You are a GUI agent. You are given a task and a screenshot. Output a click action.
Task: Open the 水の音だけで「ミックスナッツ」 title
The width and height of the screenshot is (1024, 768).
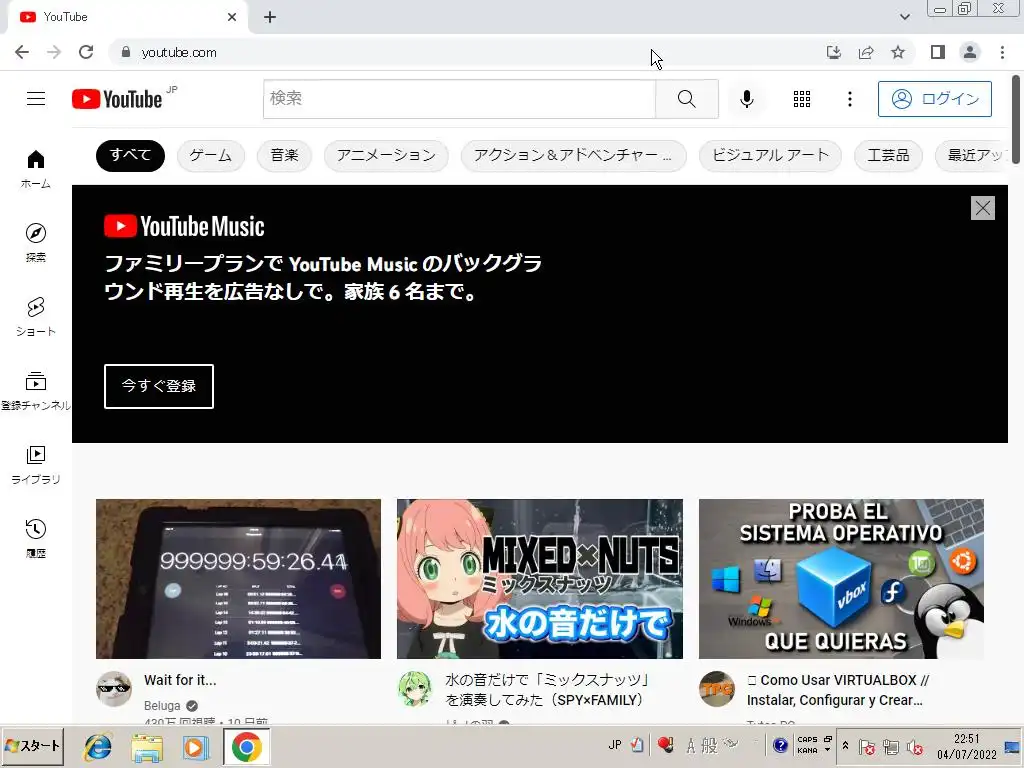pyautogui.click(x=547, y=690)
